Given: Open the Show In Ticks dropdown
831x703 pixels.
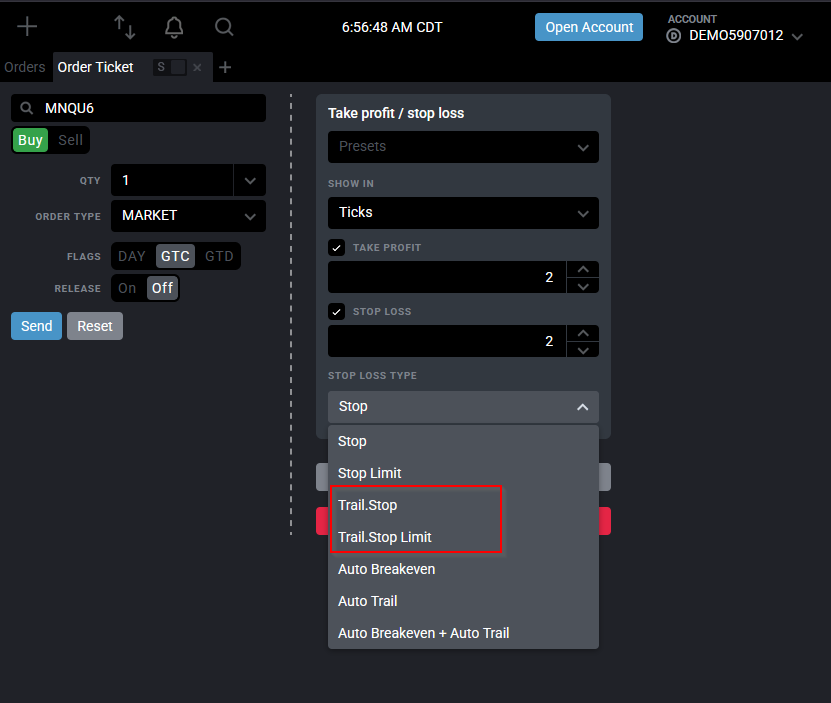Looking at the screenshot, I should coord(463,213).
